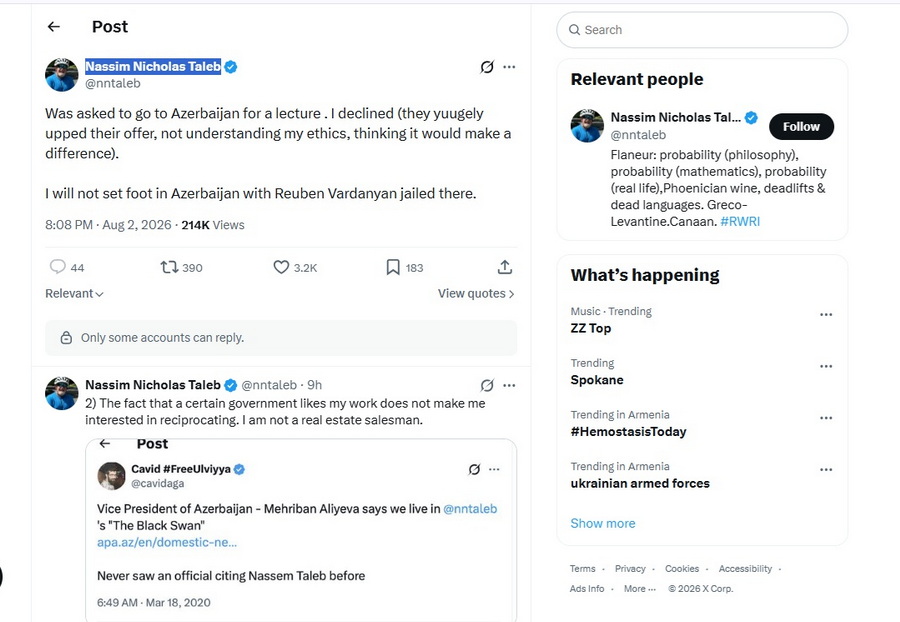Click the Search input field
900x622 pixels.
point(702,30)
